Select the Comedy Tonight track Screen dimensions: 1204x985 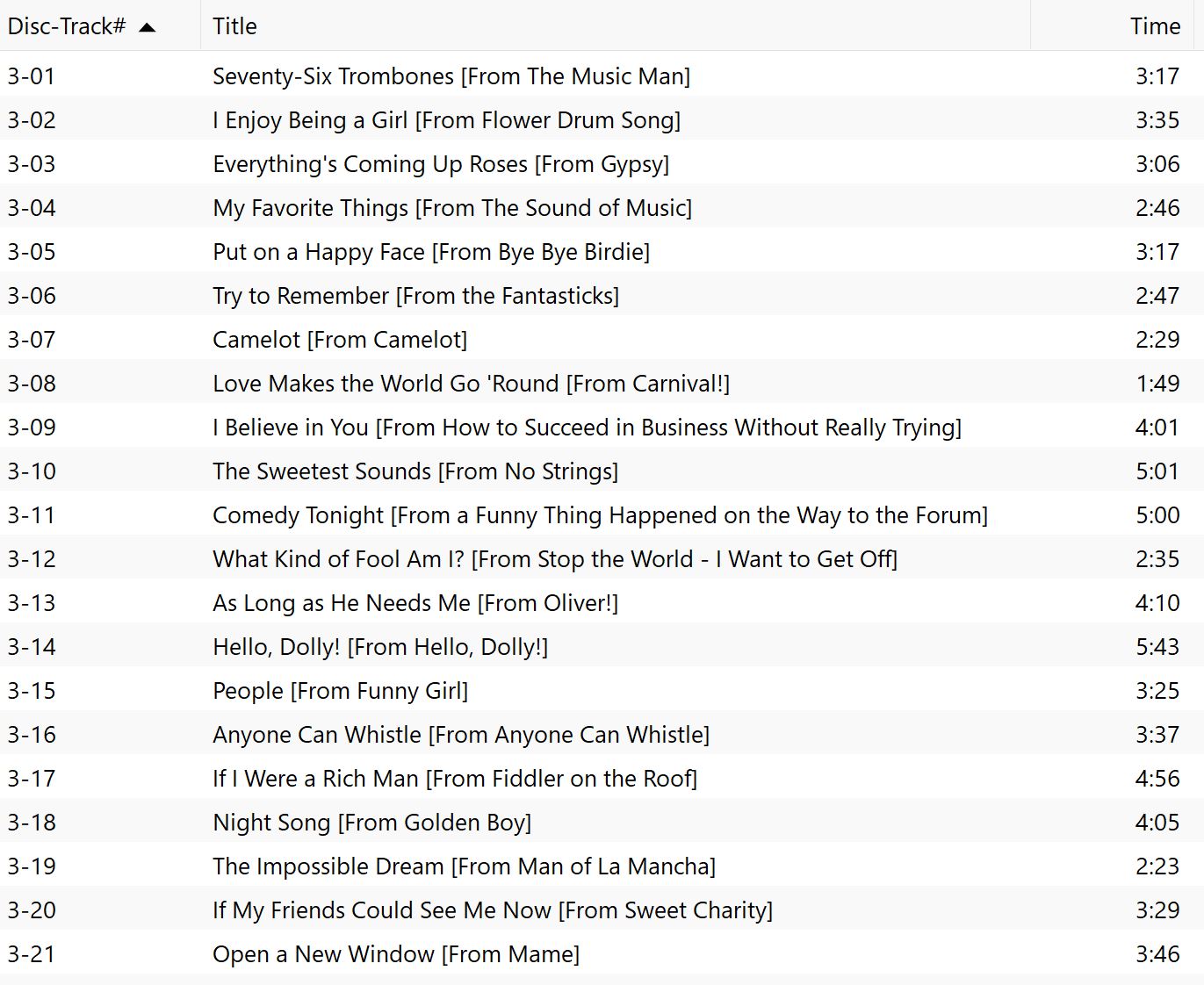click(x=600, y=515)
